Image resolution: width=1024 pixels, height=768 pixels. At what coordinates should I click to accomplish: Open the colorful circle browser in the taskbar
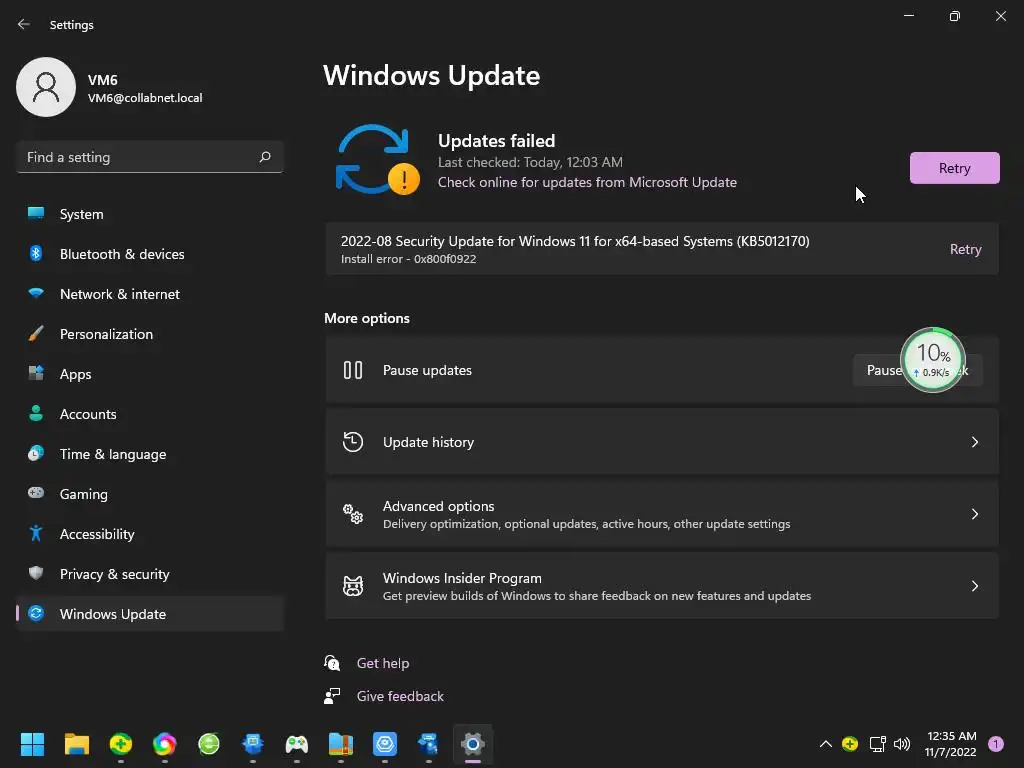165,744
